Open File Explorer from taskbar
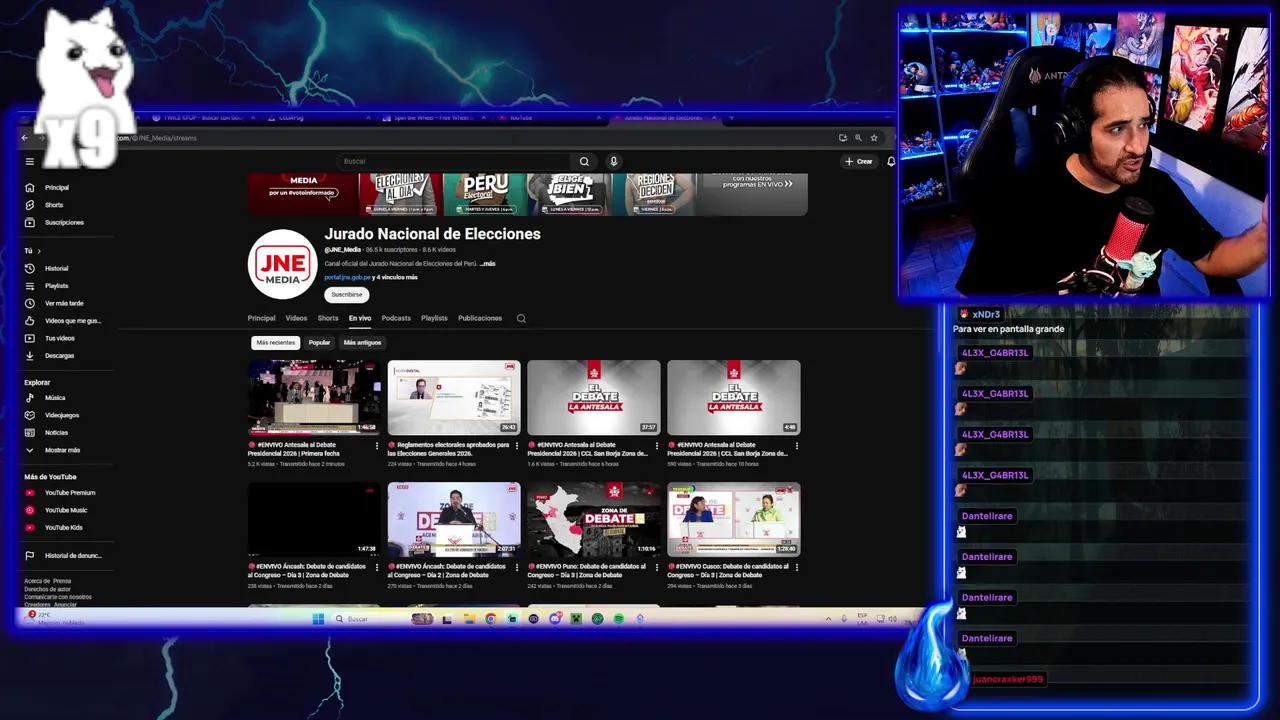Image resolution: width=1280 pixels, height=720 pixels. [468, 619]
